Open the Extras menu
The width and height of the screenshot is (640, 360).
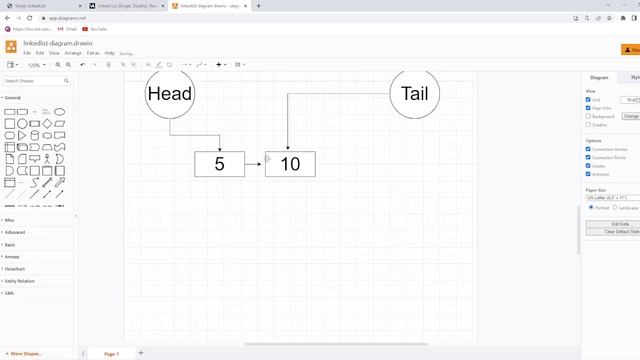click(93, 53)
